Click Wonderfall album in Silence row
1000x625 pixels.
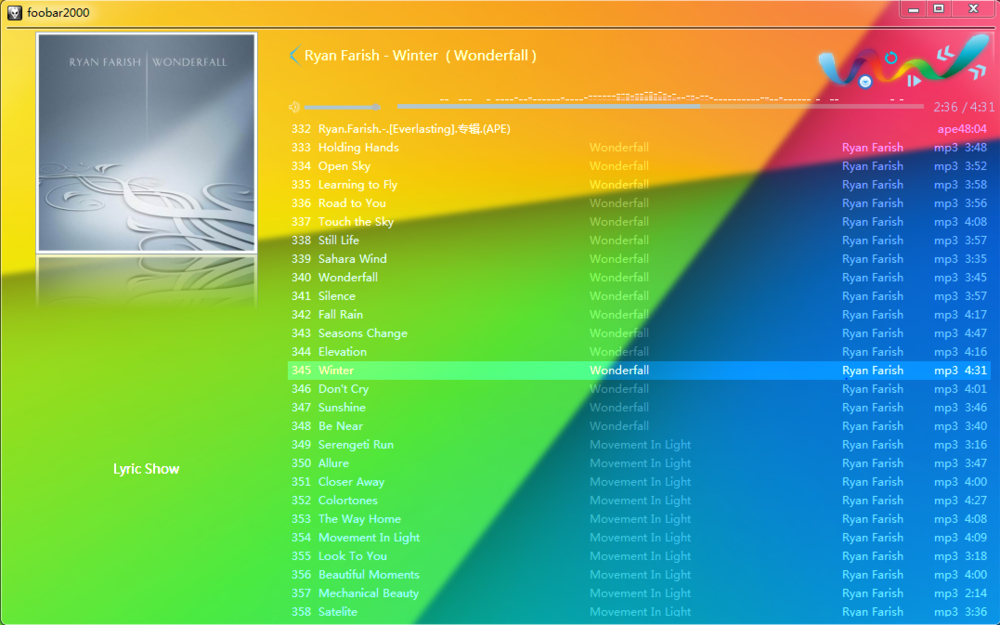[x=619, y=296]
